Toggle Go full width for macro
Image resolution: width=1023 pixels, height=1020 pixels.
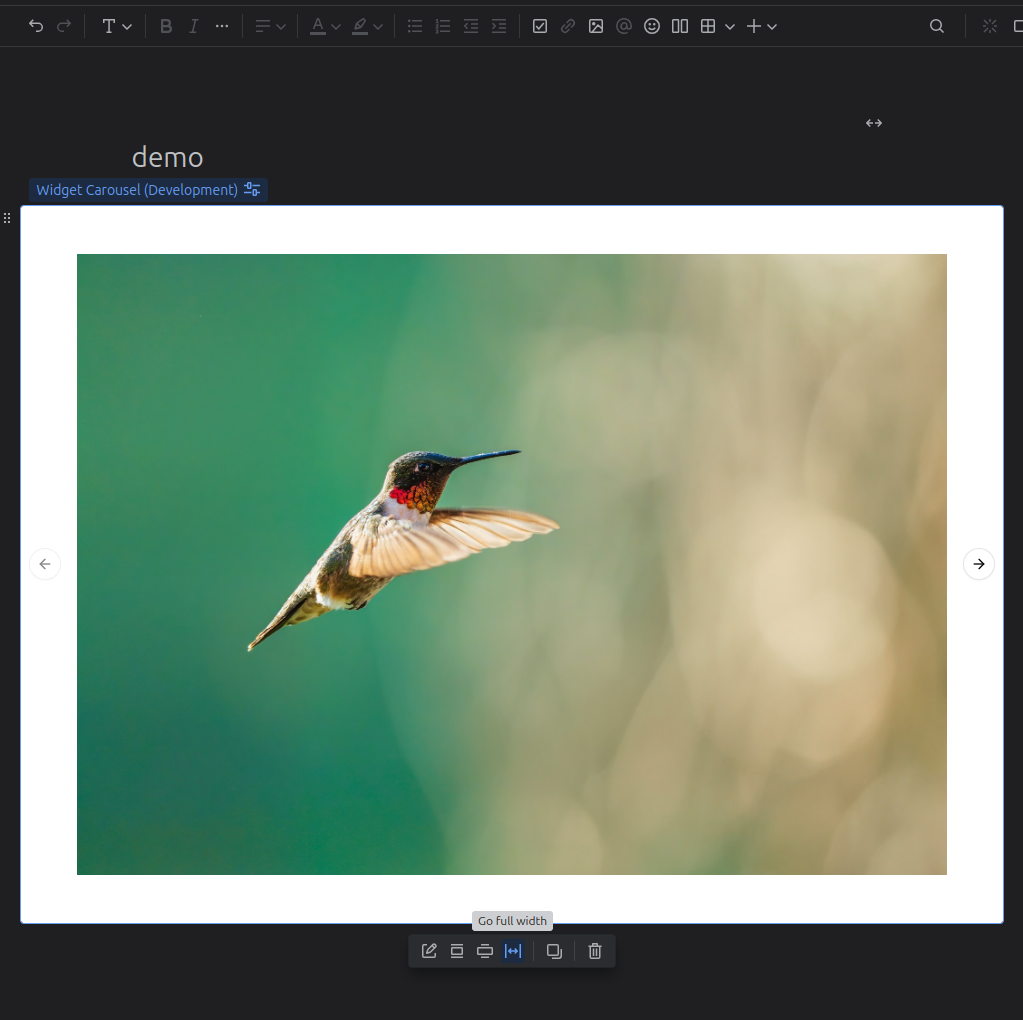(x=513, y=951)
